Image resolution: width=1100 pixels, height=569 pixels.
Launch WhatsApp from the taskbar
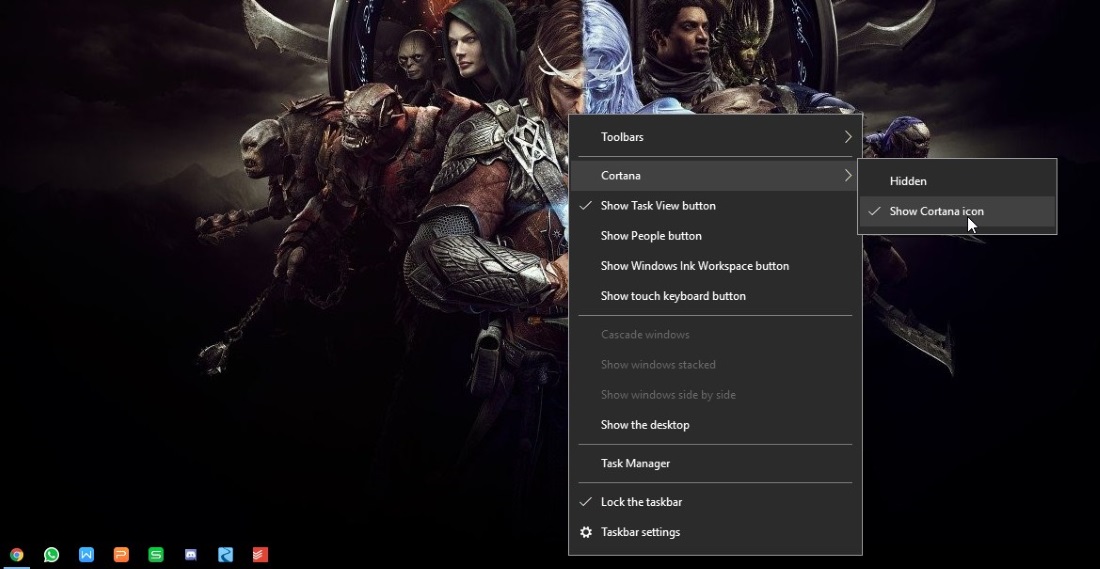(51, 555)
